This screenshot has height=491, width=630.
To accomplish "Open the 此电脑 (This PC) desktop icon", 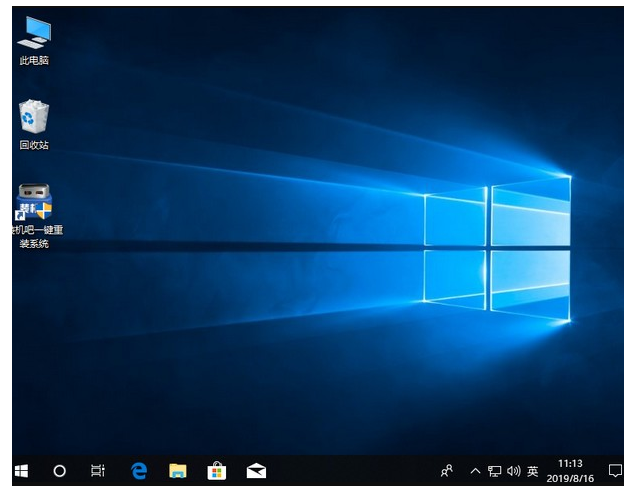I will pyautogui.click(x=34, y=33).
